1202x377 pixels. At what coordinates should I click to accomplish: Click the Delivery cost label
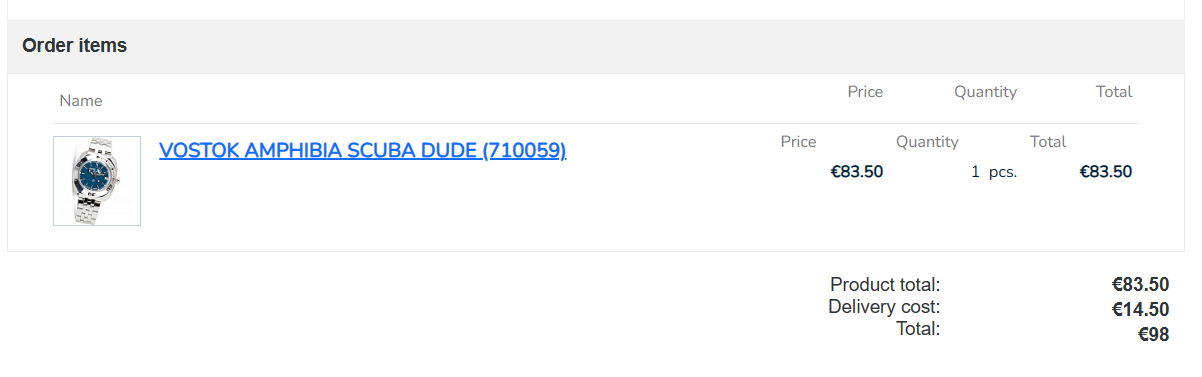[x=884, y=307]
